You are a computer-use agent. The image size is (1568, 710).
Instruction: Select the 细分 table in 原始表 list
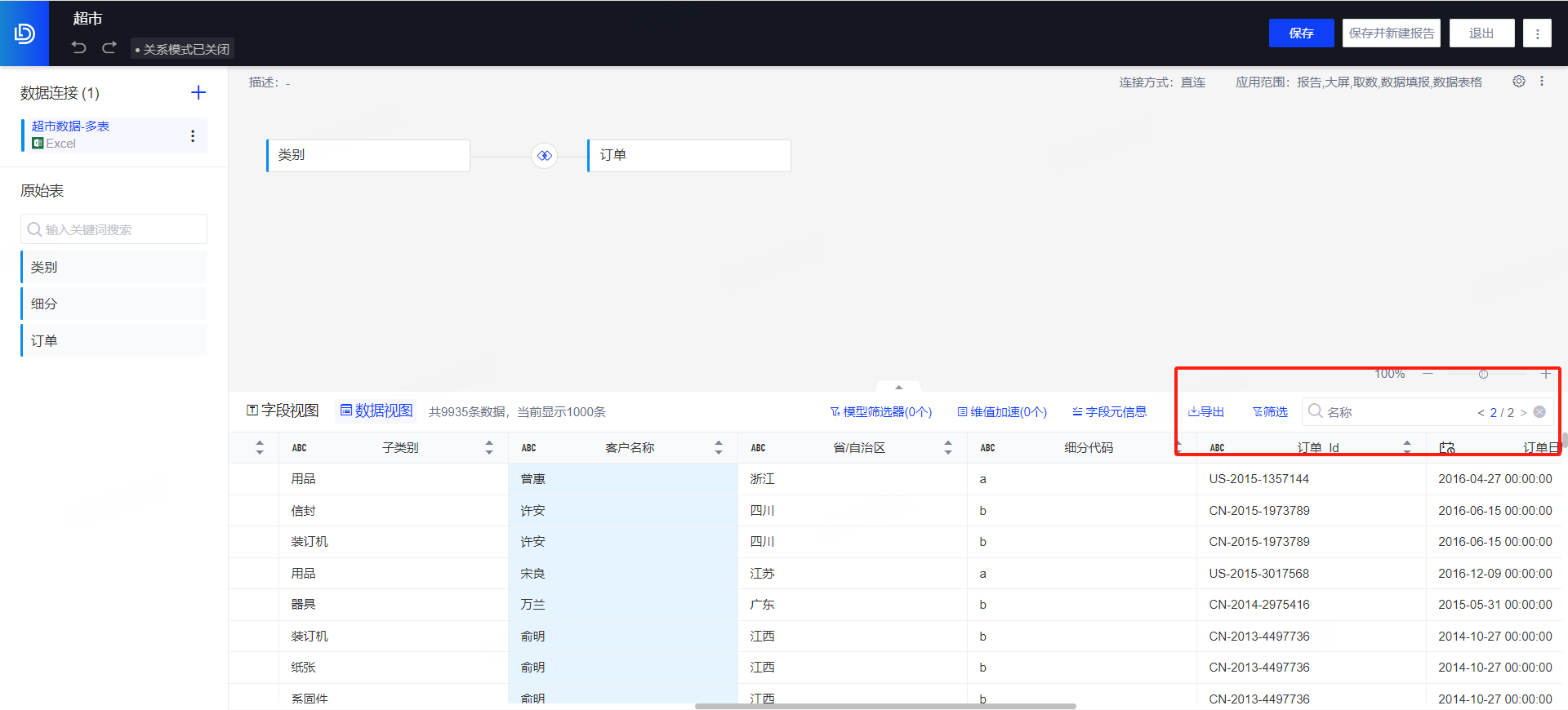point(114,304)
